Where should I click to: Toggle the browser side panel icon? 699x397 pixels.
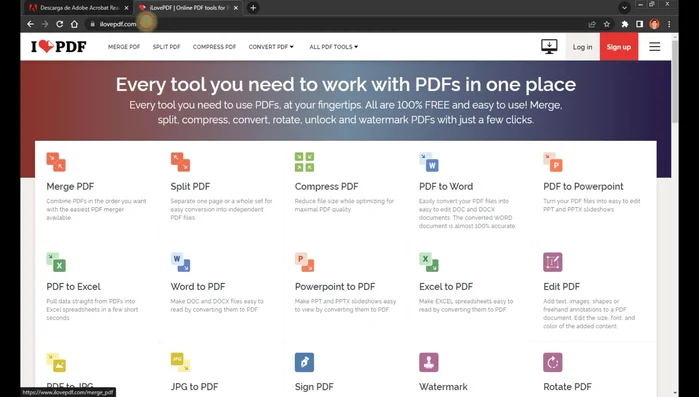click(640, 24)
